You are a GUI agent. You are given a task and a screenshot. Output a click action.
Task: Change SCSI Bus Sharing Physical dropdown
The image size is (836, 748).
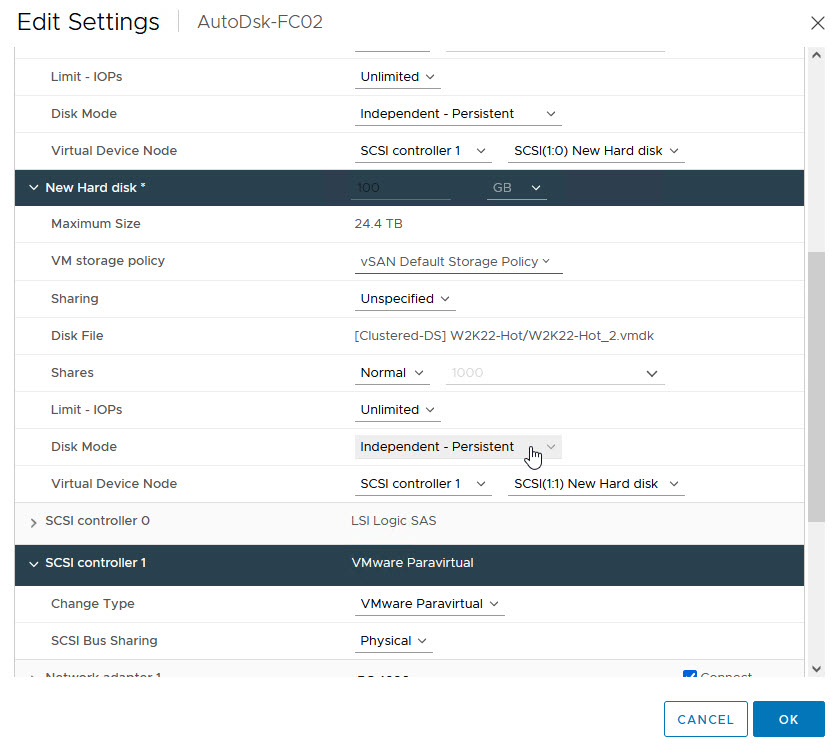pos(394,641)
